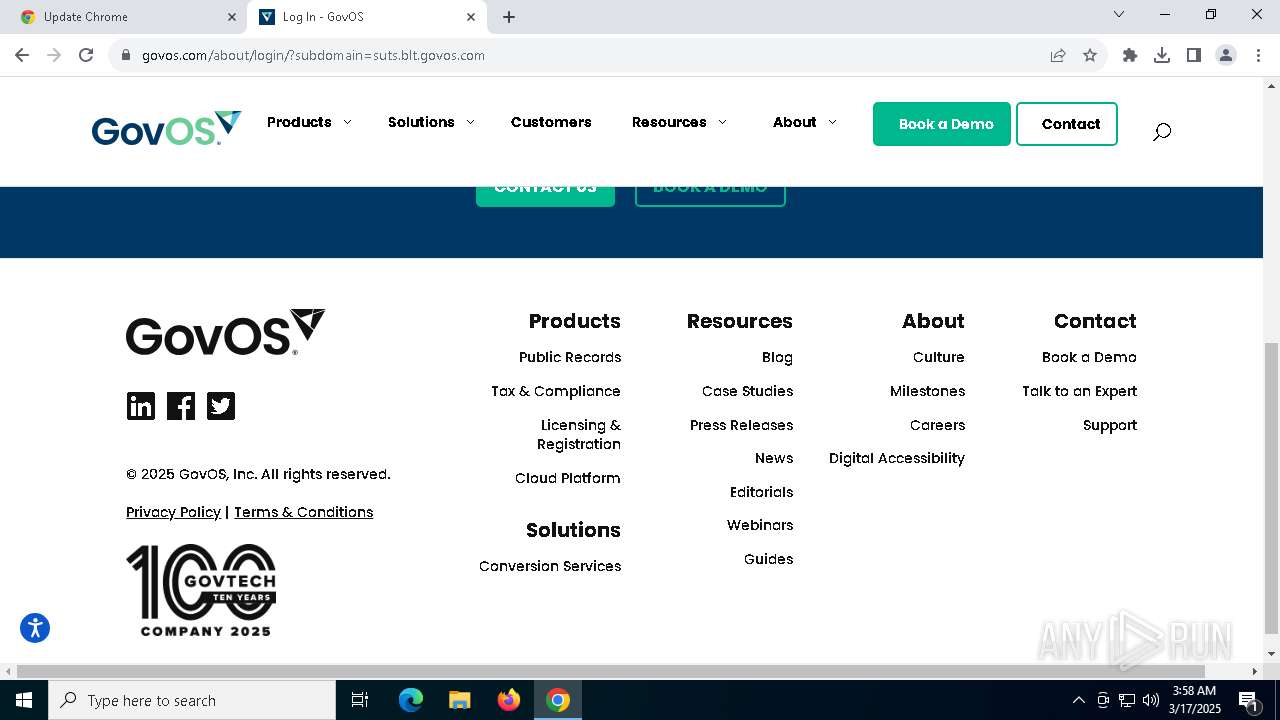Reload the current page

pos(86,55)
